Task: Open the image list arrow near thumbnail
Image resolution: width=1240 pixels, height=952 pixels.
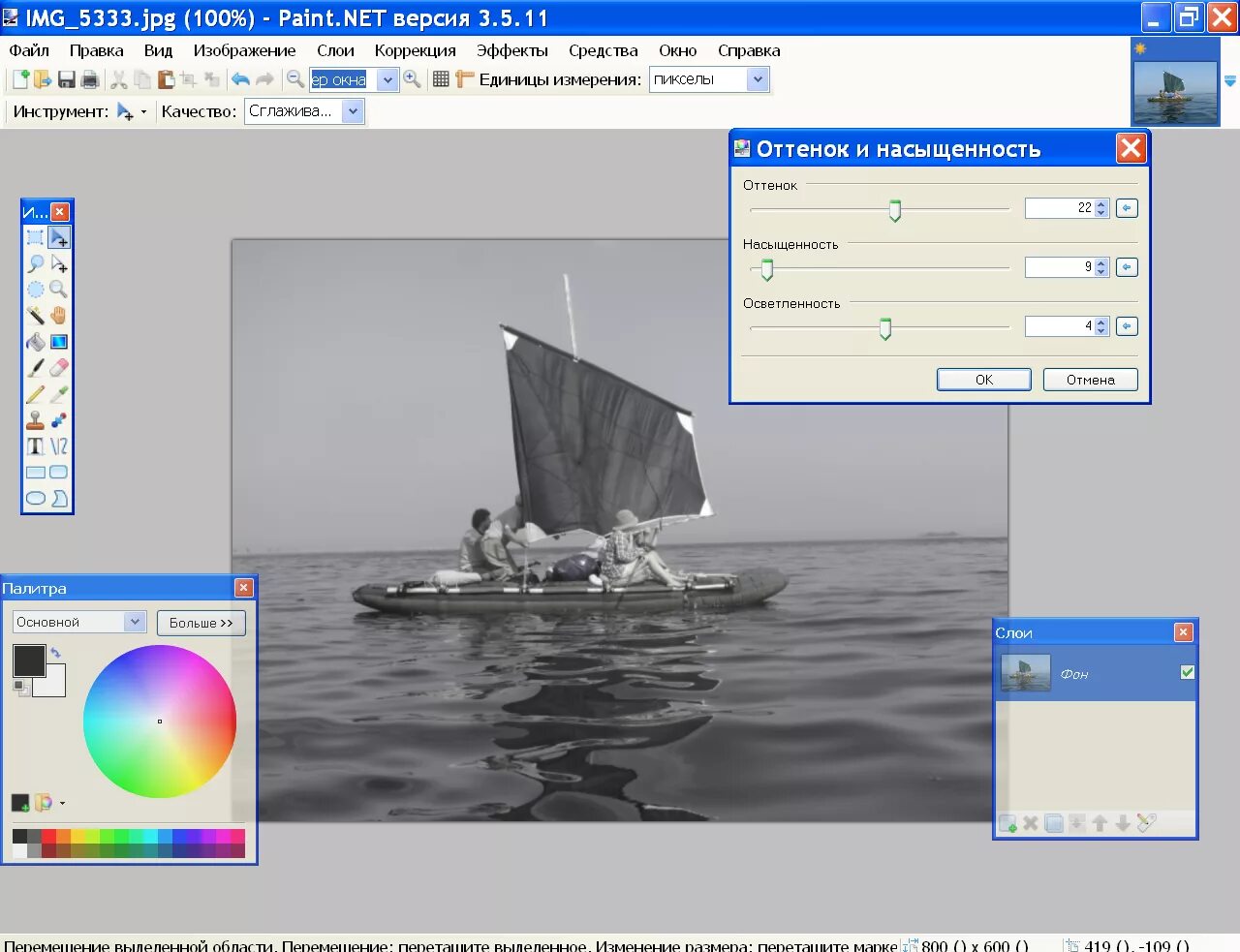Action: 1230,81
